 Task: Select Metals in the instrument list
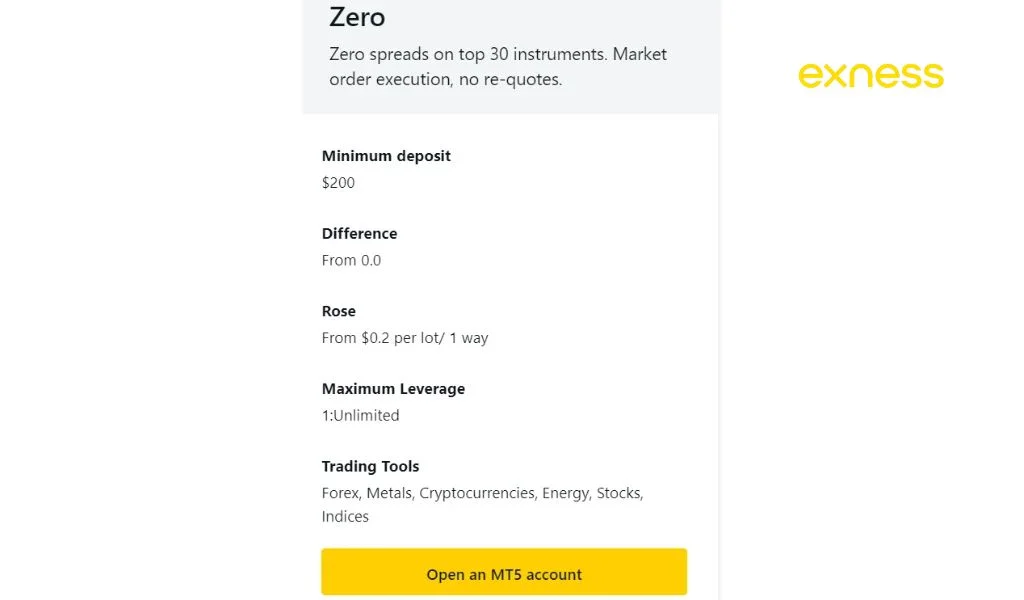point(390,493)
